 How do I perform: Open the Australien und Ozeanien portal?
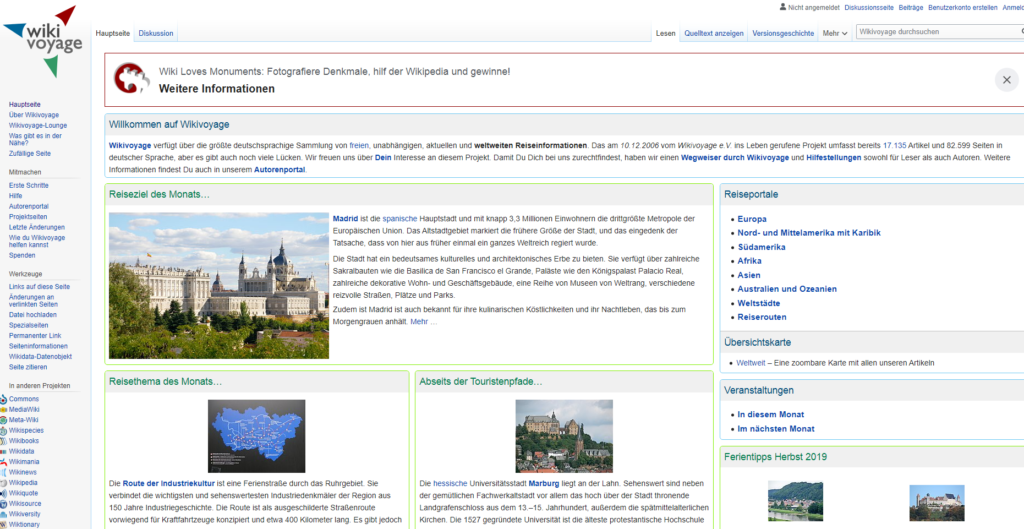coord(787,289)
